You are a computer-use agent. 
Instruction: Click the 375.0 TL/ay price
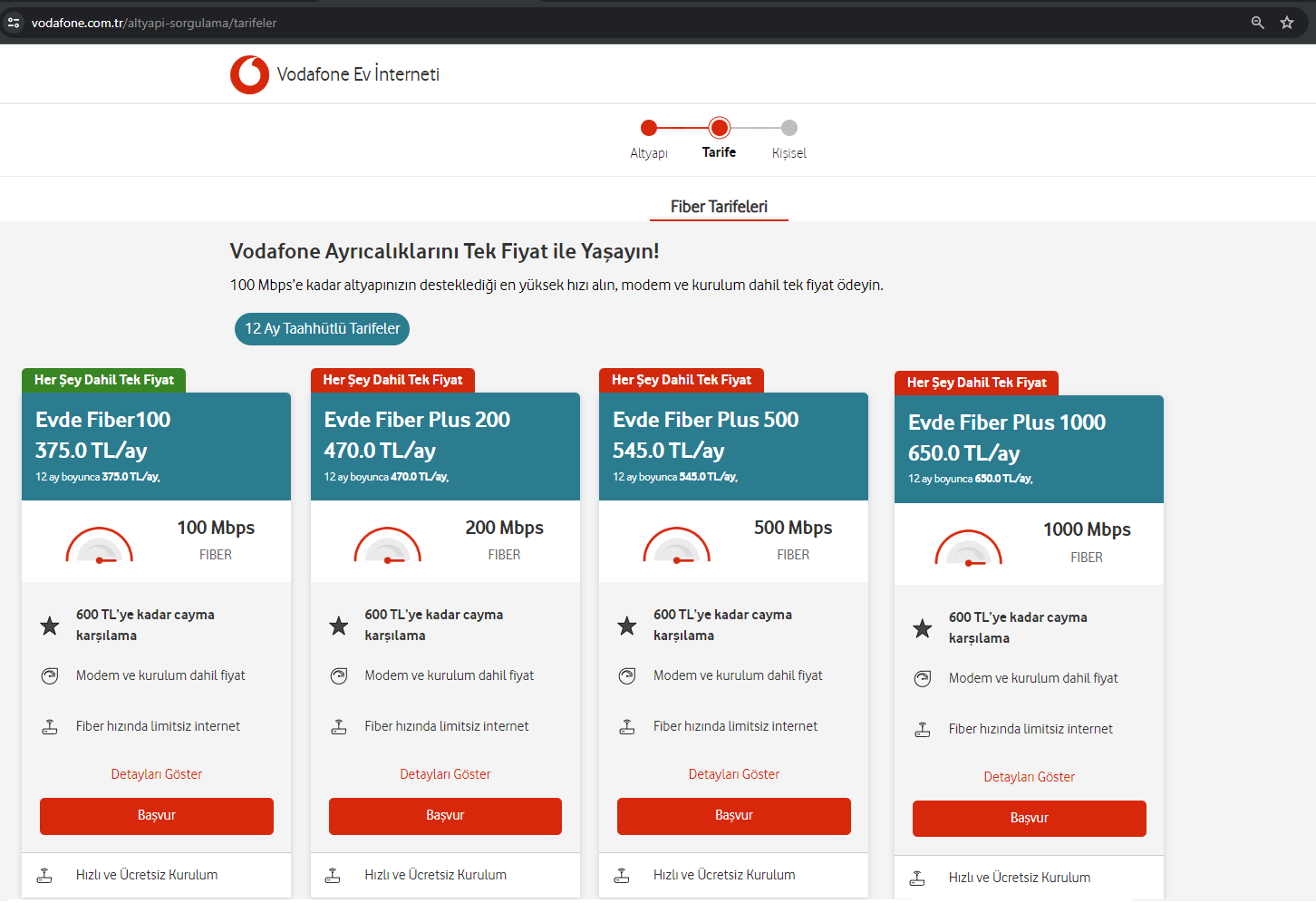pos(92,451)
